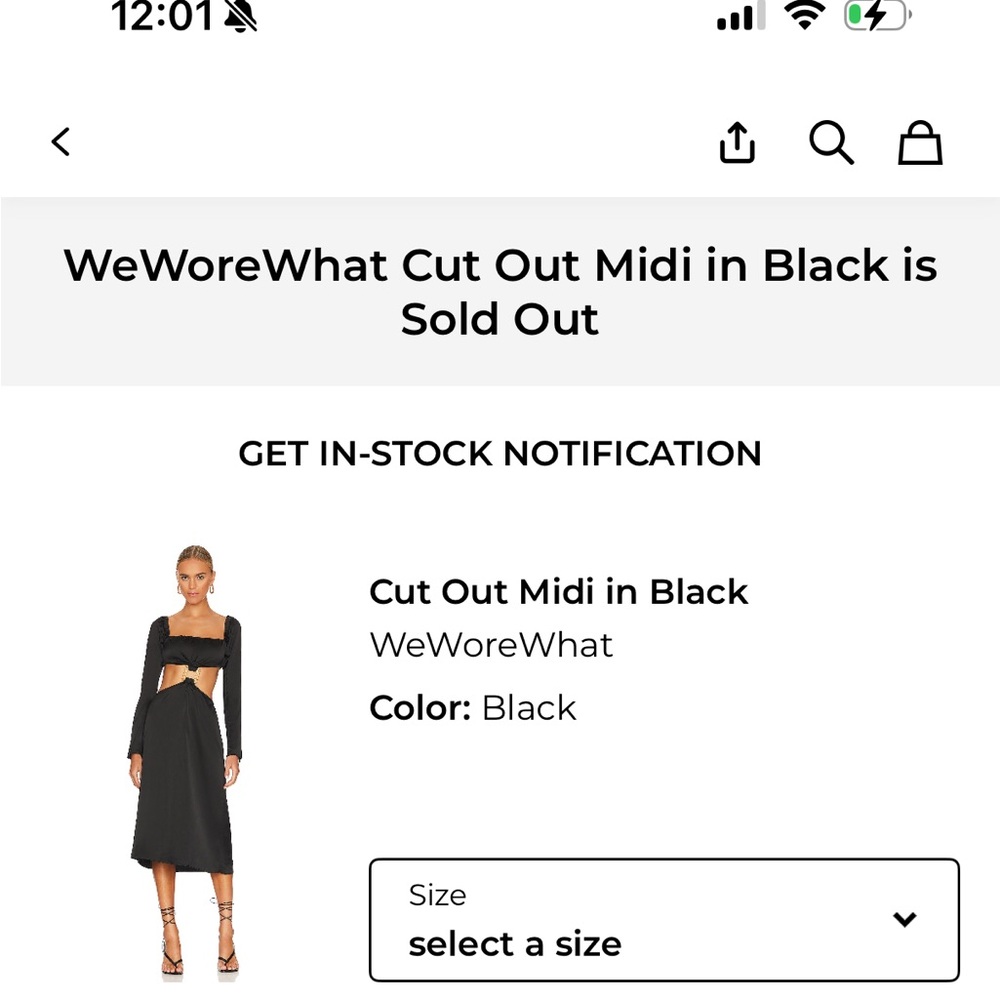Tap the search magnifier icon
This screenshot has width=1000, height=1000.
[832, 142]
